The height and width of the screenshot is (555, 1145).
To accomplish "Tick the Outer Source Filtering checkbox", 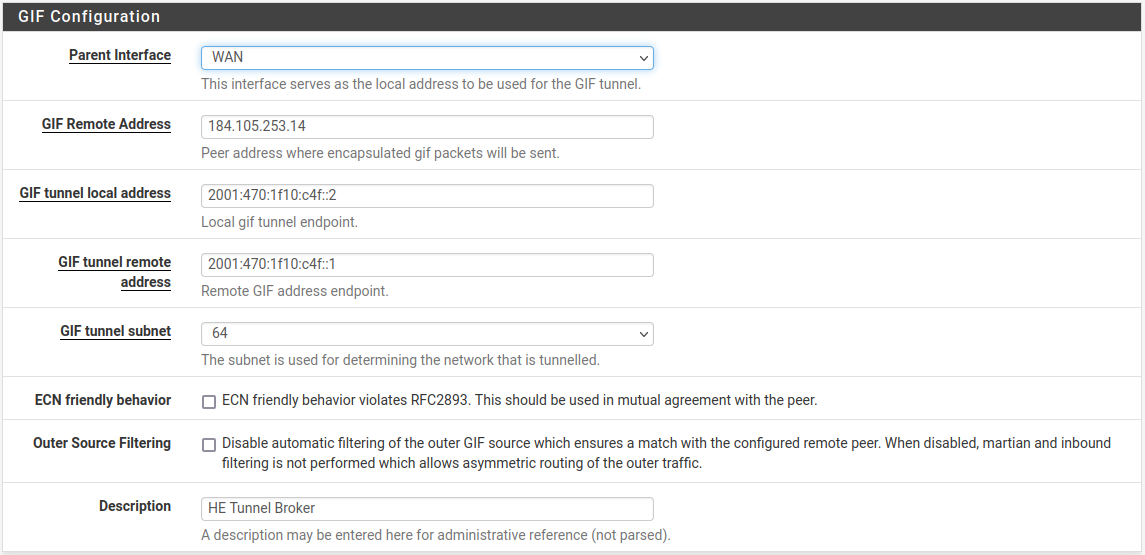I will [209, 445].
